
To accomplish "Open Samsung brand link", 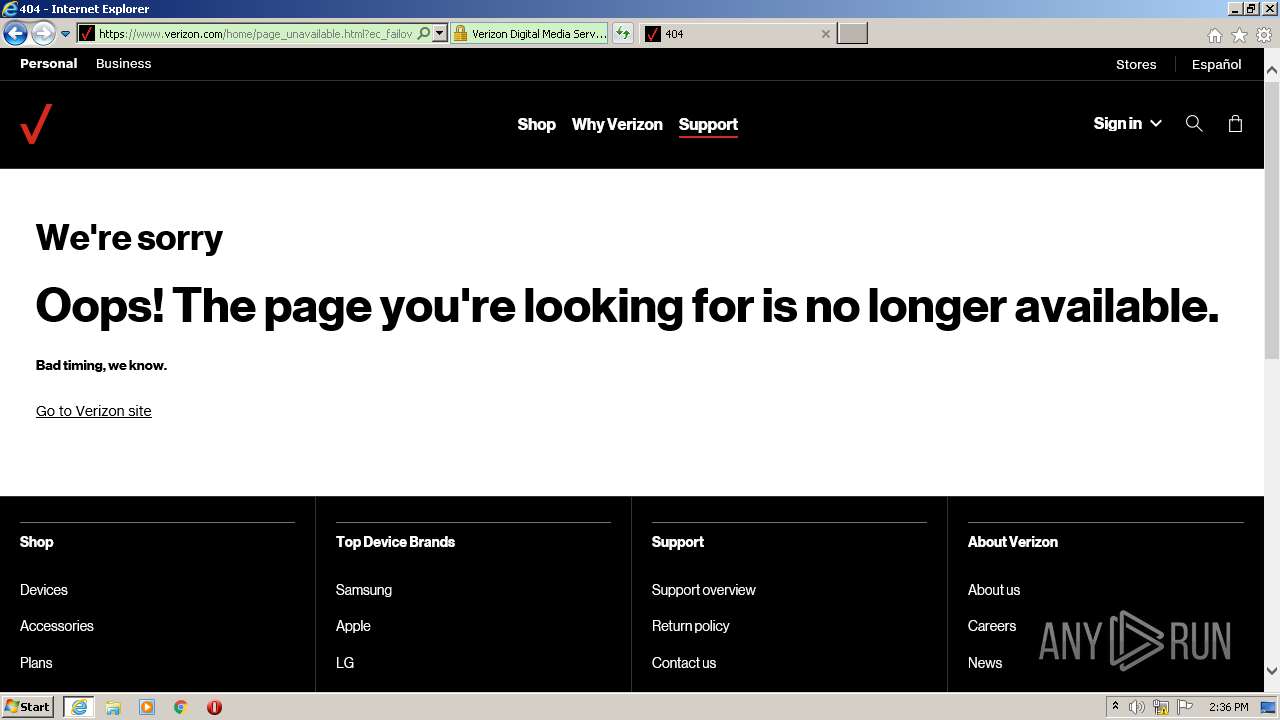I will pos(364,590).
